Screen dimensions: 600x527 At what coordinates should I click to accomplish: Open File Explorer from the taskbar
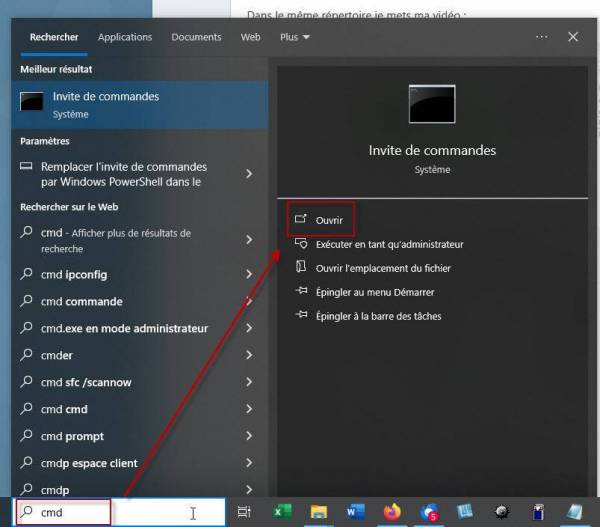(x=319, y=512)
